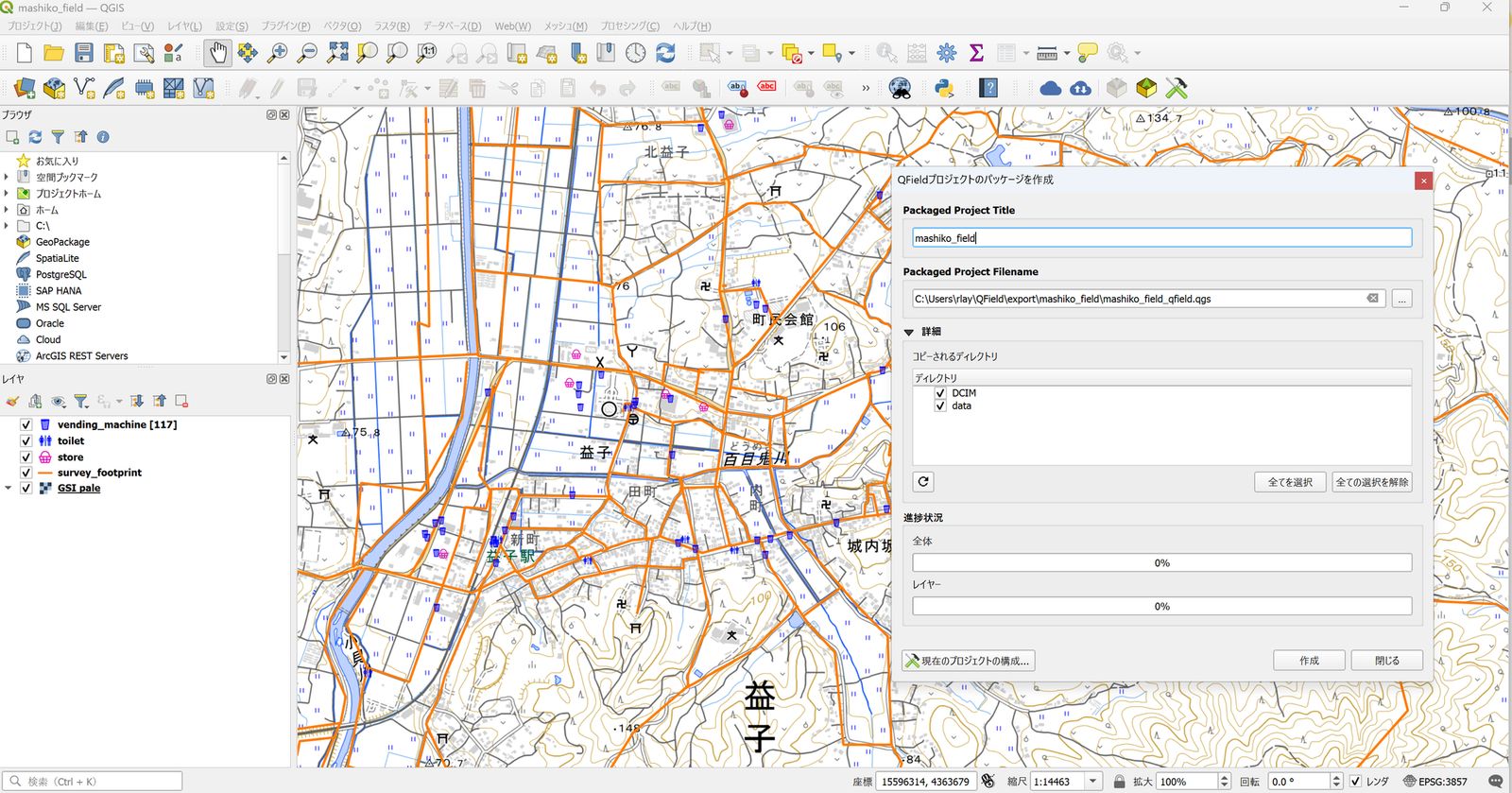The height and width of the screenshot is (793, 1512).
Task: Click the 全体 progress bar
Action: tap(1161, 563)
